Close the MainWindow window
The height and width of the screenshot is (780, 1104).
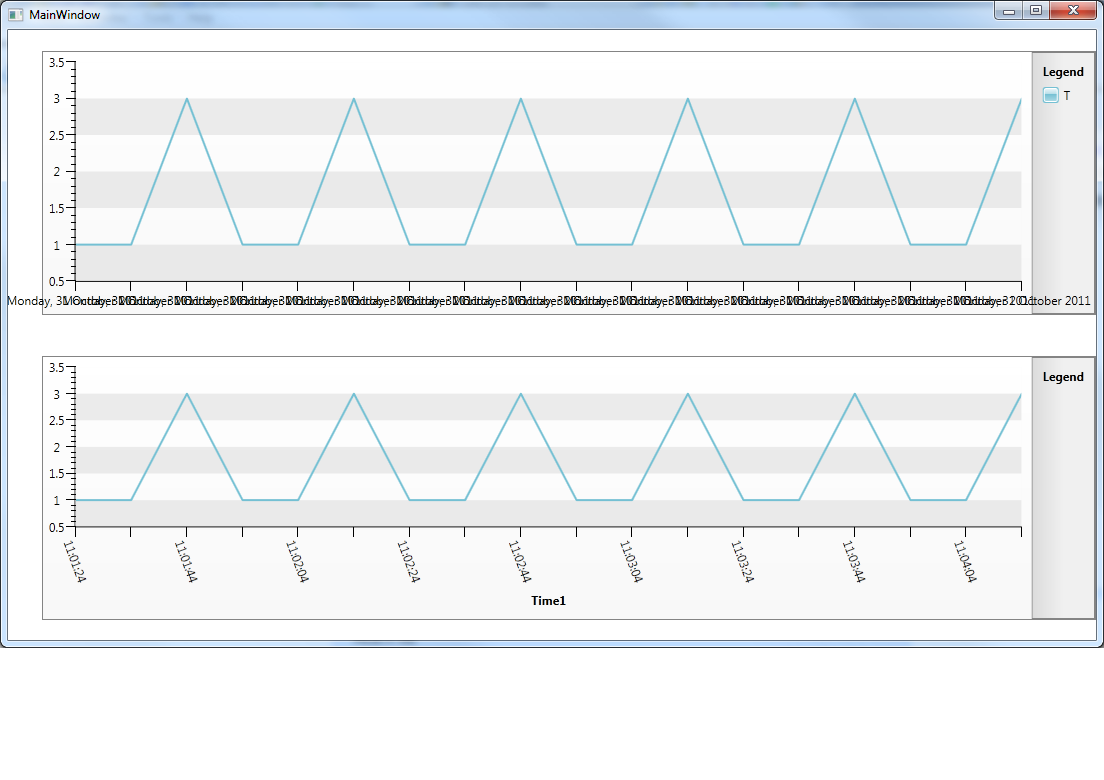[x=1073, y=11]
